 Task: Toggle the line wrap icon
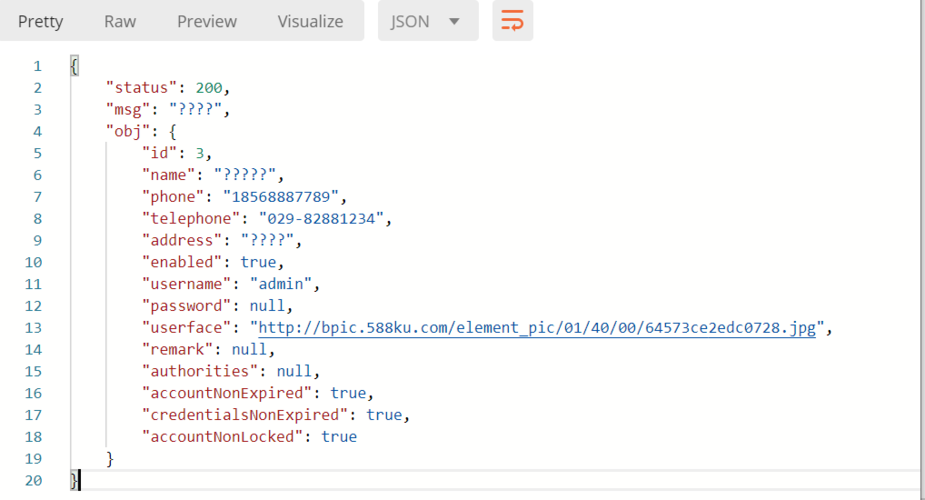click(x=512, y=21)
